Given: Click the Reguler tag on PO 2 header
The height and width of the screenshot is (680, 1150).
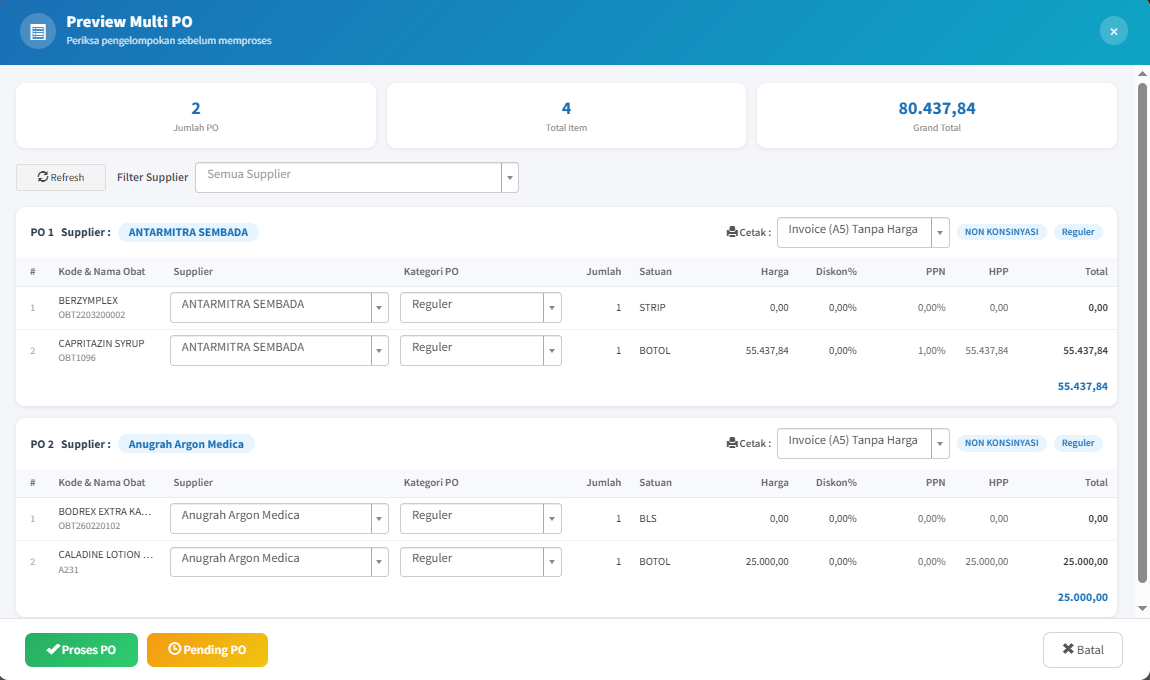Looking at the screenshot, I should pyautogui.click(x=1077, y=443).
